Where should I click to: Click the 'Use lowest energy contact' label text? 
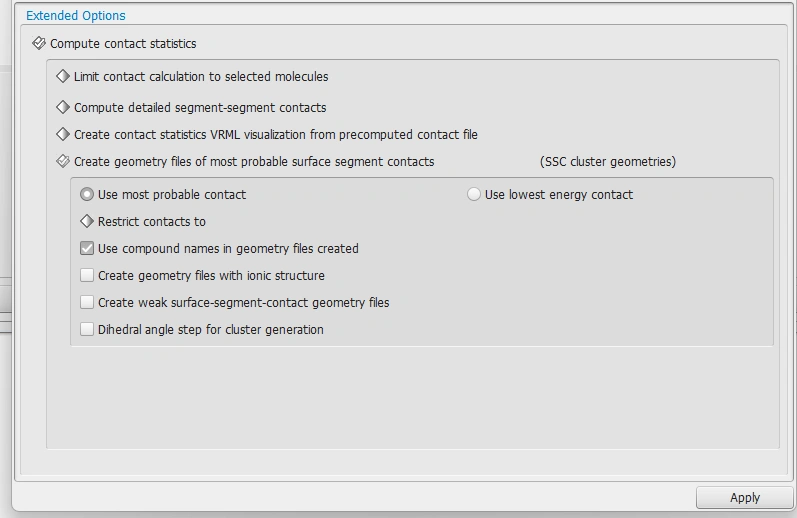pyautogui.click(x=558, y=195)
